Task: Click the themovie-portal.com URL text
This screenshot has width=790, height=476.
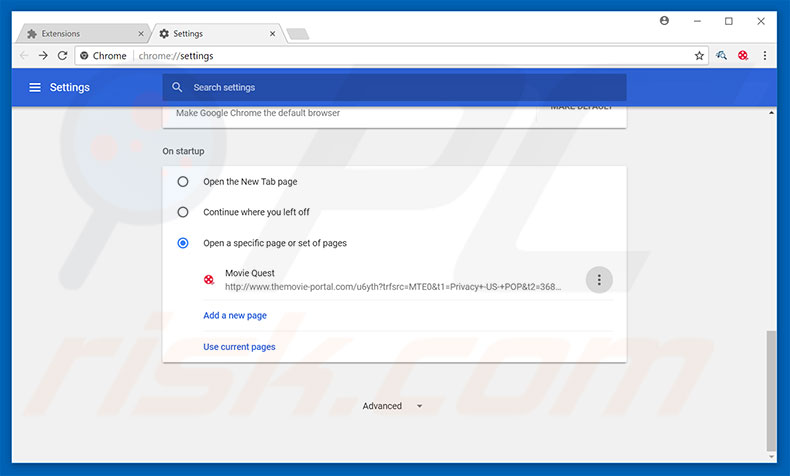Action: [393, 287]
